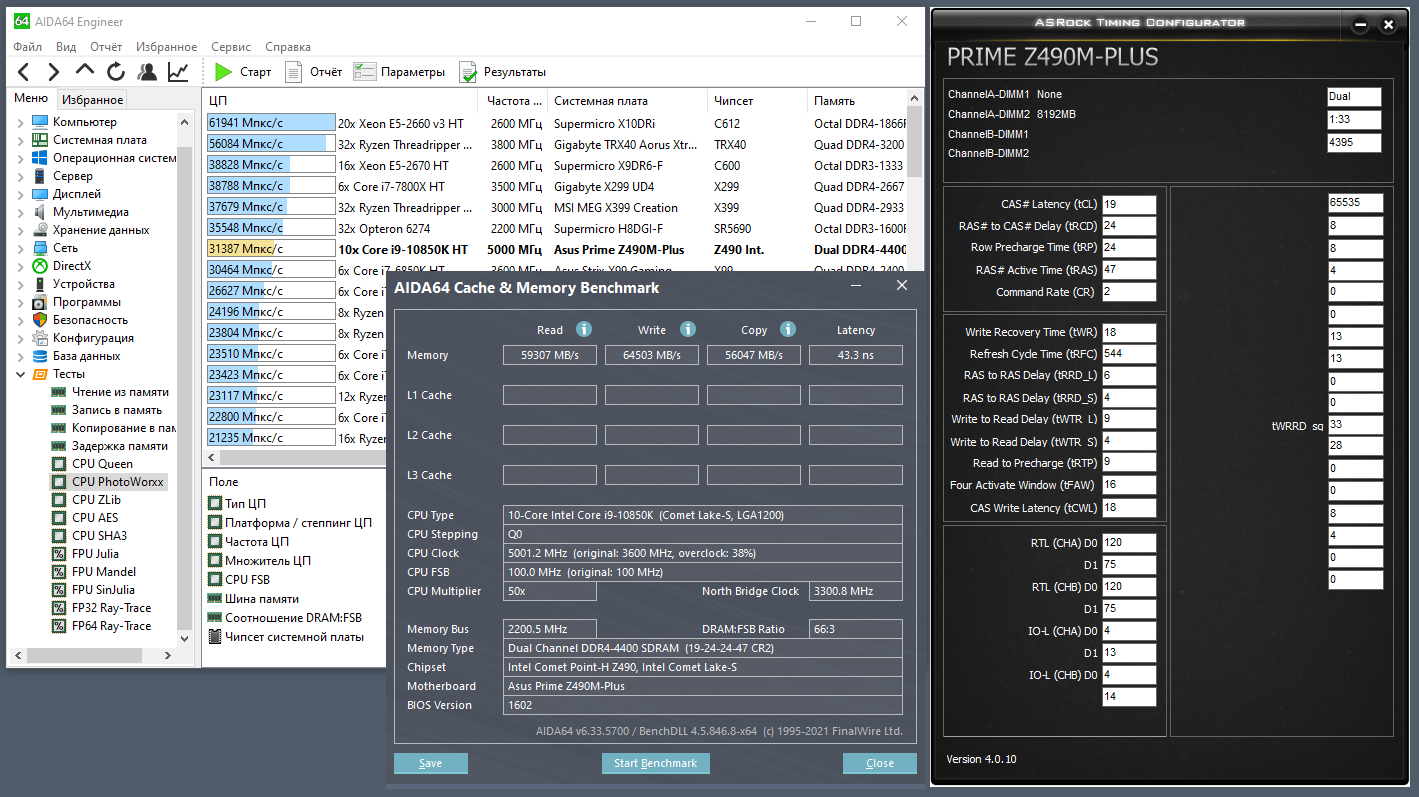This screenshot has width=1419, height=797.
Task: Select the 20x Xeon E5-2660 v3 HT row
Action: click(556, 123)
